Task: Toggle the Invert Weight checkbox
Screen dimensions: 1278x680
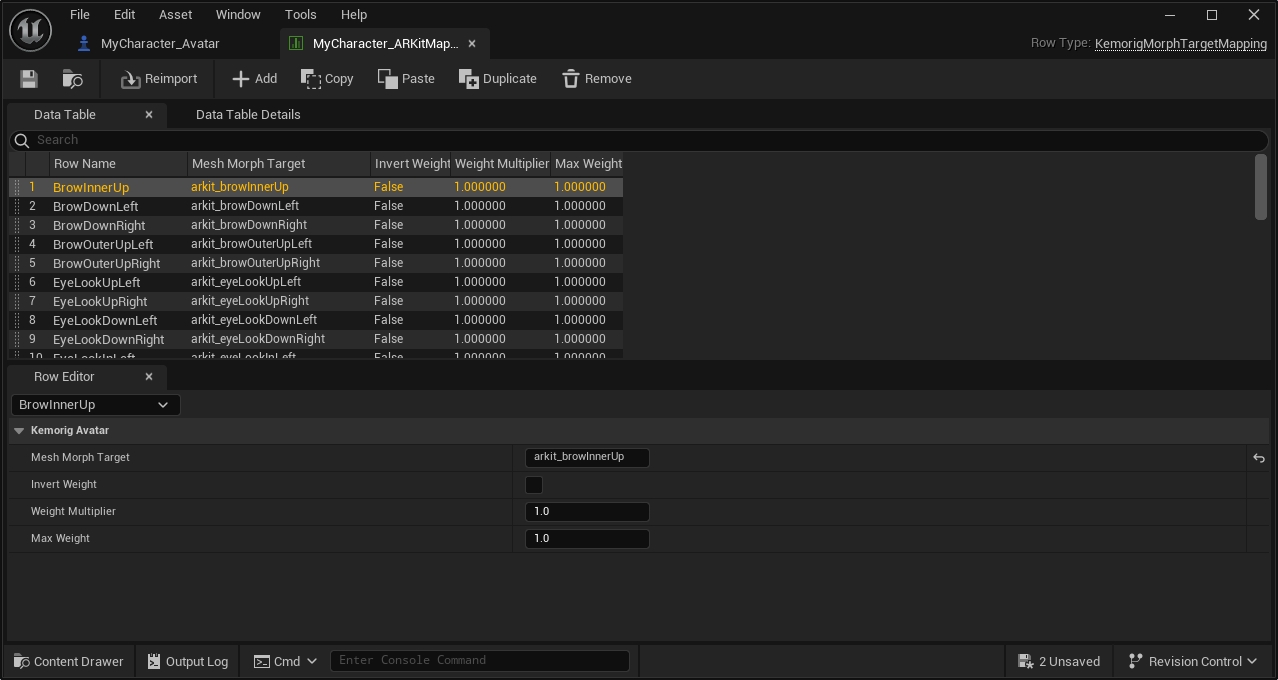Action: [x=534, y=485]
